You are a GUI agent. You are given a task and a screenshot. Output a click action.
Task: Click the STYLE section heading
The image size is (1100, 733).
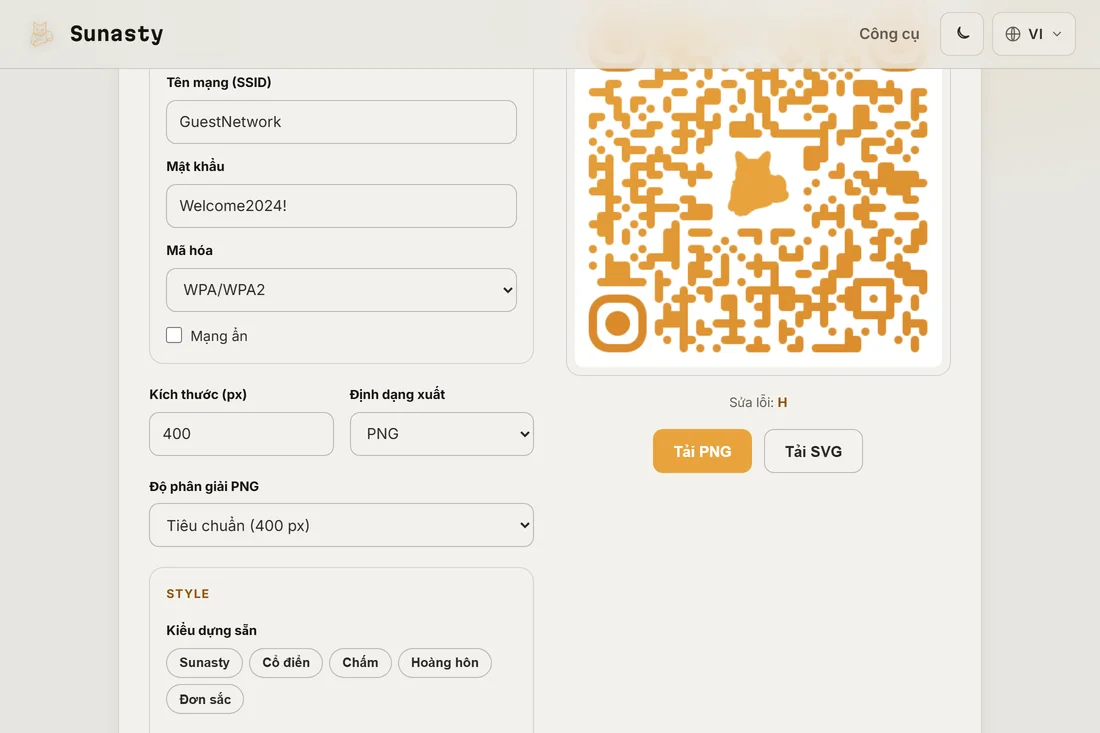coord(187,594)
